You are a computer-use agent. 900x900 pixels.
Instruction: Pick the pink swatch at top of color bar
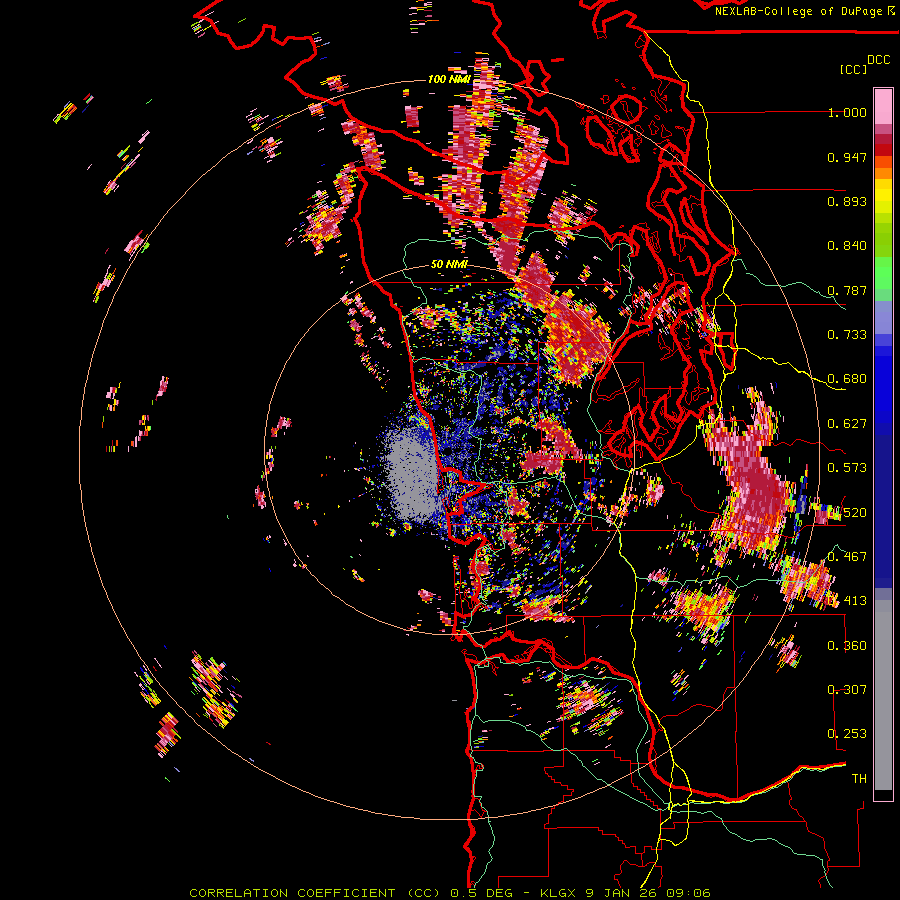pyautogui.click(x=883, y=103)
